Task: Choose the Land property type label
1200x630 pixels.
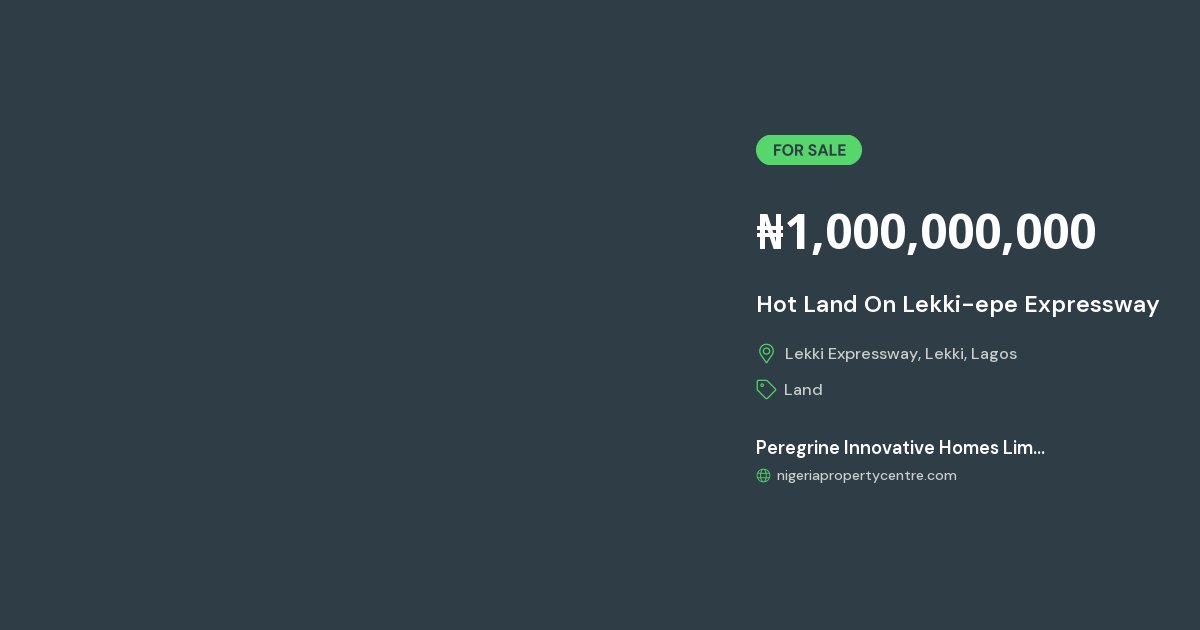Action: pos(803,390)
